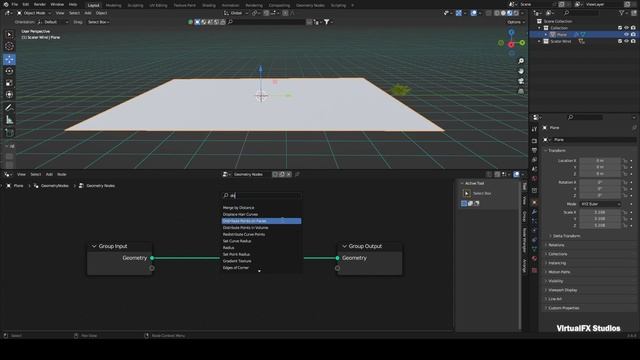Switch to the Shading workspace tab
This screenshot has height=360, width=640.
[209, 5]
